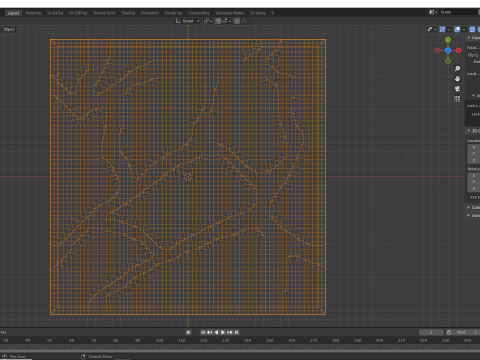Open the Sculpting workspace tab

55,13
